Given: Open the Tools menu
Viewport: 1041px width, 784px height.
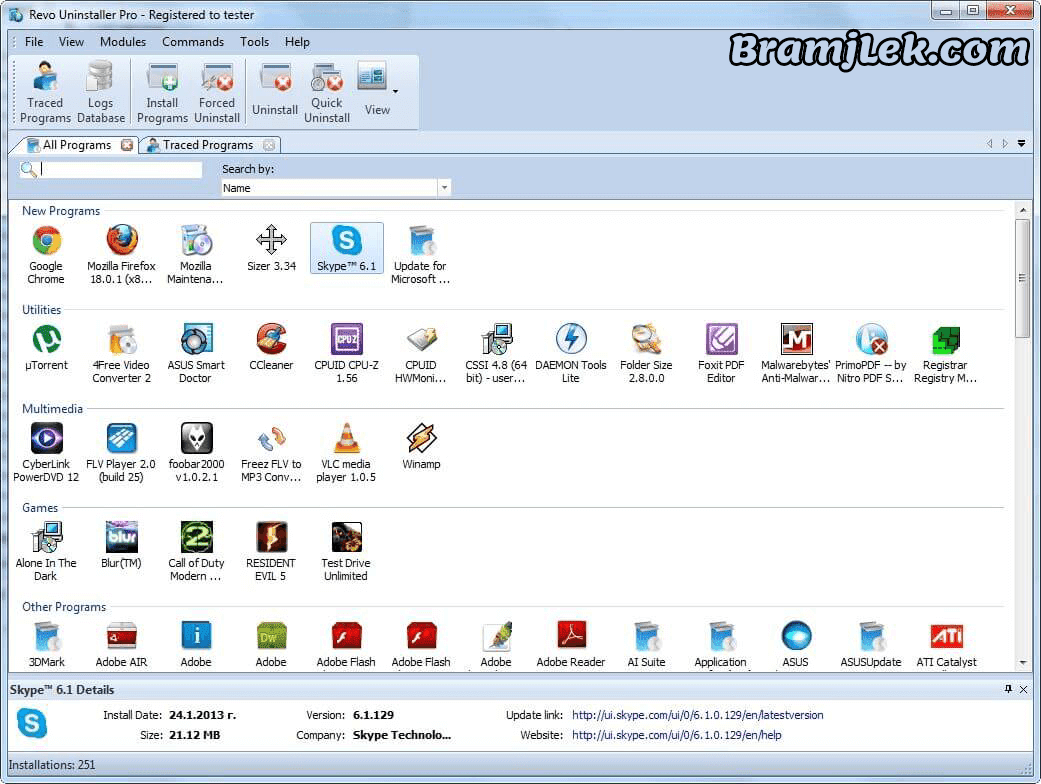Looking at the screenshot, I should (254, 42).
